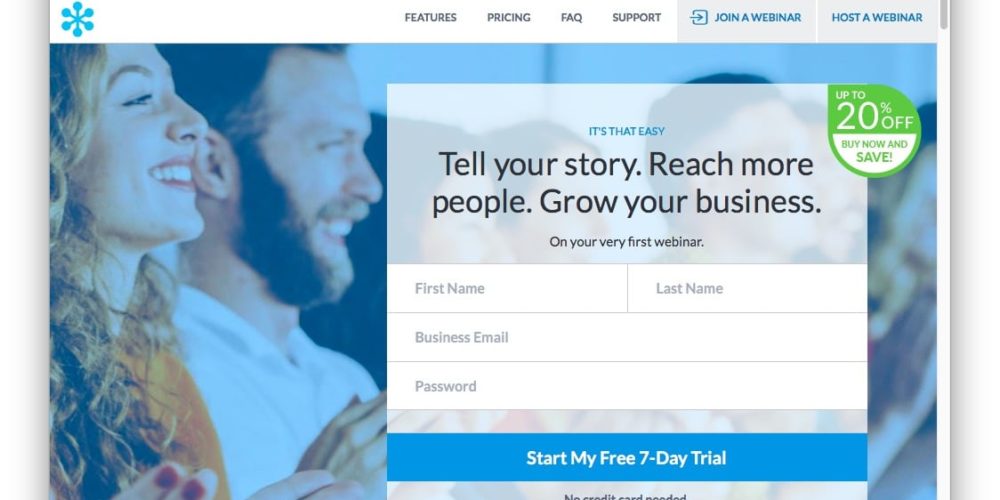The image size is (1000, 500).
Task: Click the green 20% off badge
Action: click(874, 131)
